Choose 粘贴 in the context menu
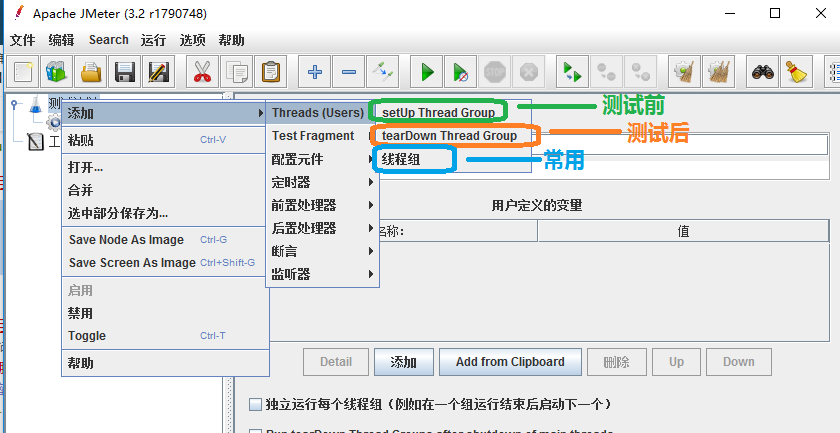 165,140
